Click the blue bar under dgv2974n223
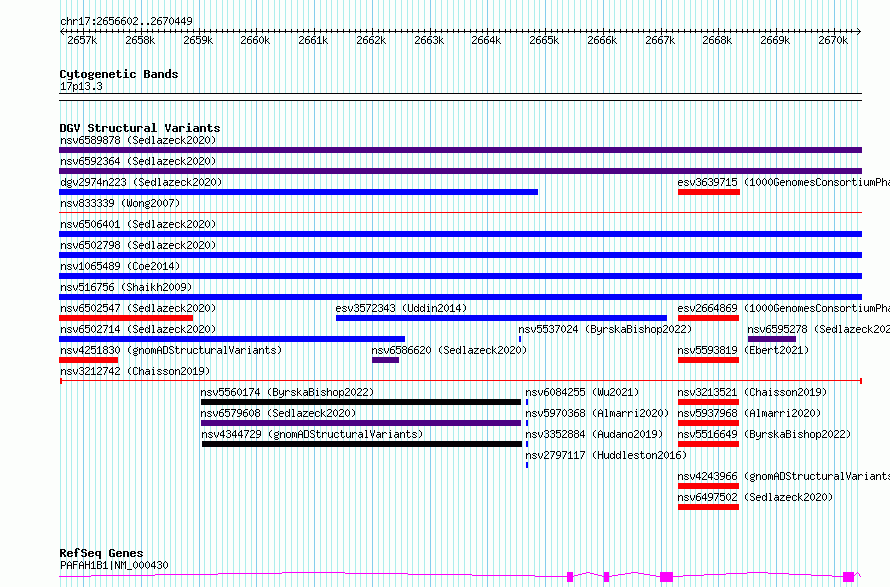The height and width of the screenshot is (587, 890). 299,192
